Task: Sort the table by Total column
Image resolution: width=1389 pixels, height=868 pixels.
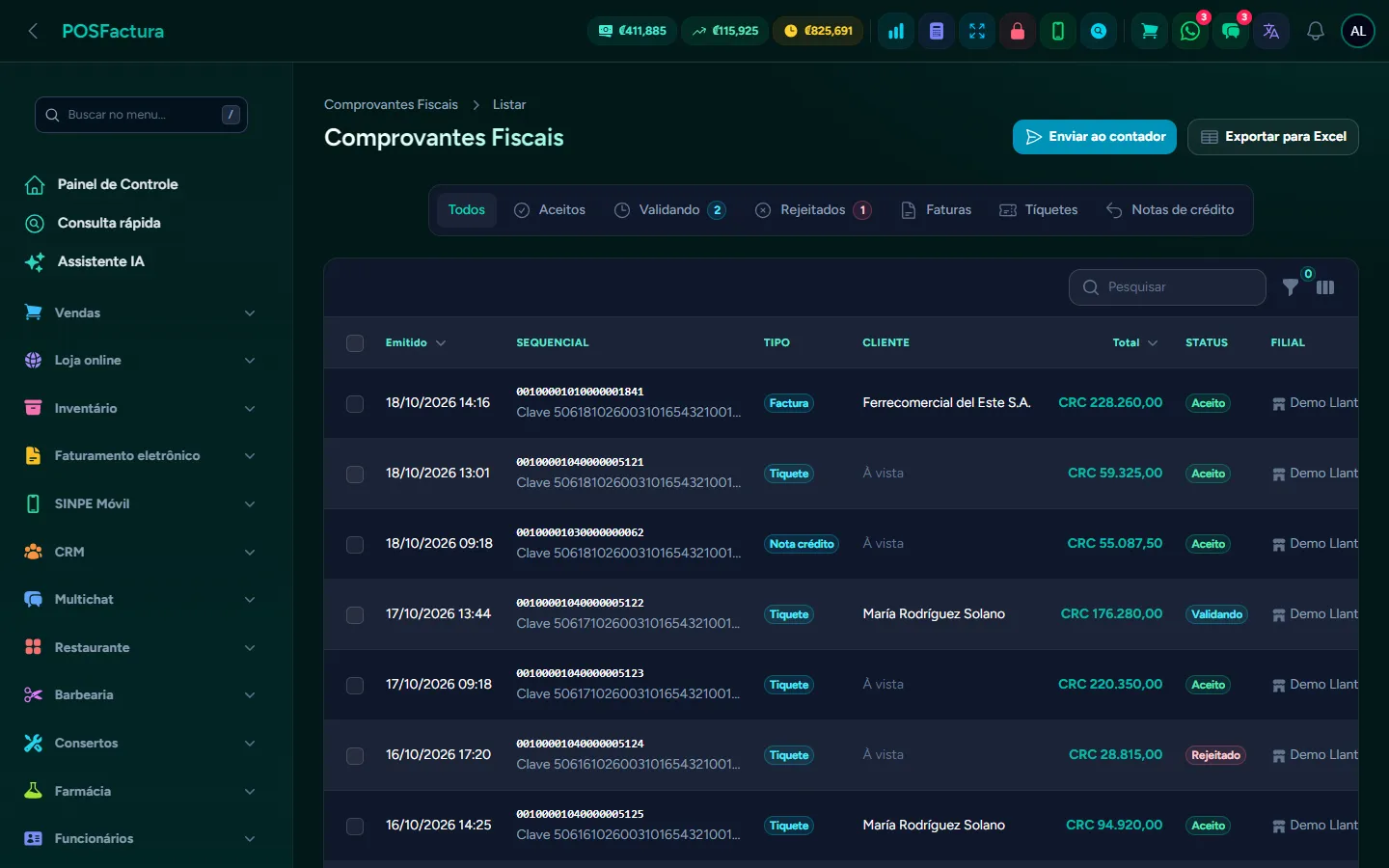Action: [1135, 342]
